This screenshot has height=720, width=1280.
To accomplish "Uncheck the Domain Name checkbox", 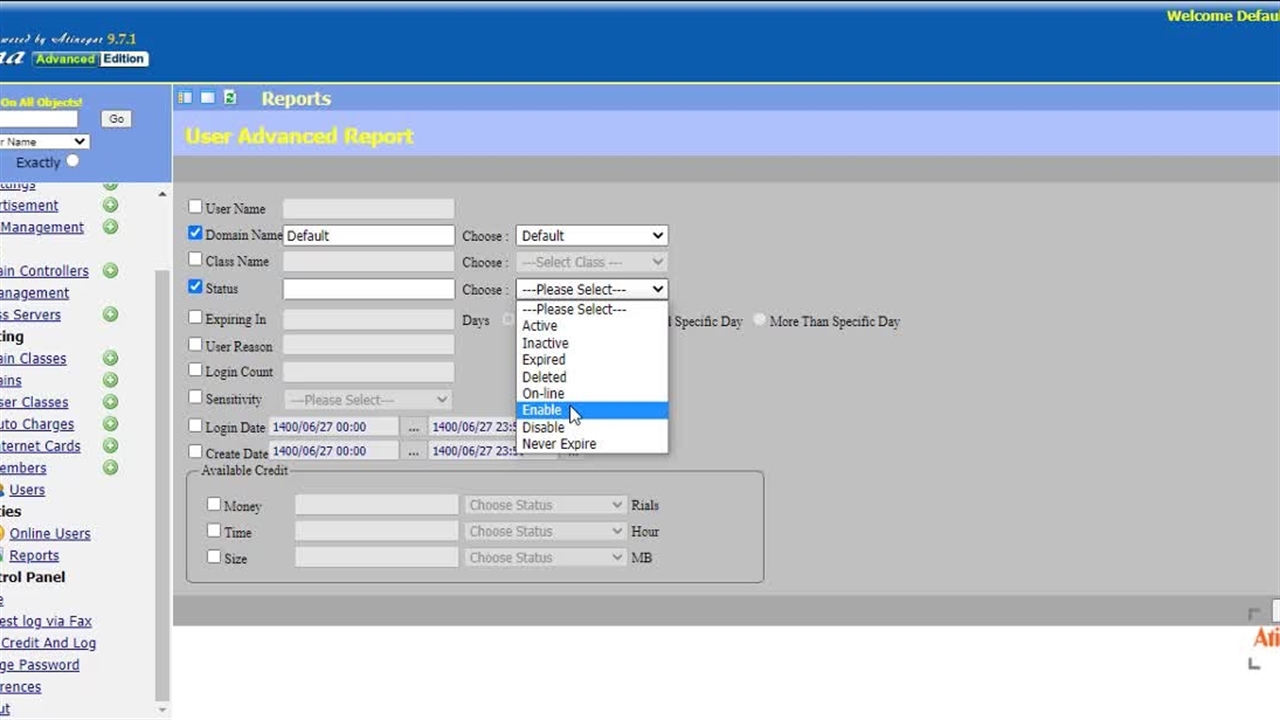I will coord(196,233).
